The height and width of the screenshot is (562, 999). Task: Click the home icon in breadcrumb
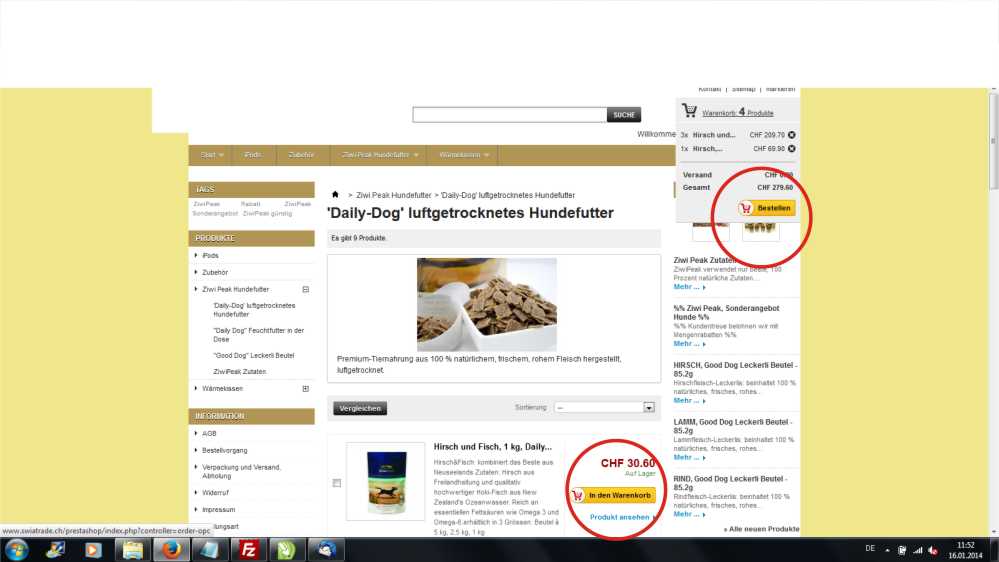335,194
